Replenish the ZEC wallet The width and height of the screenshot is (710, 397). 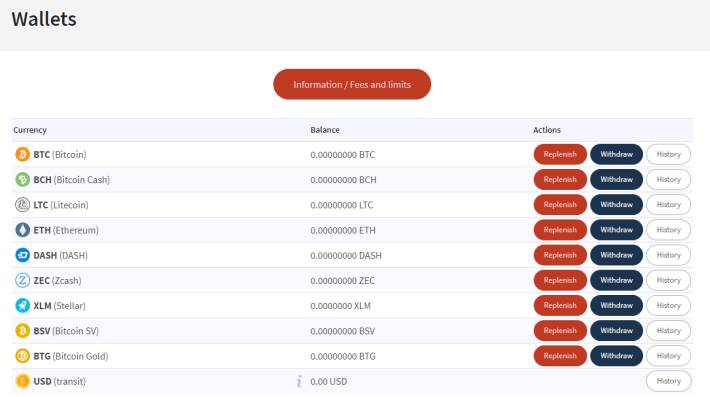click(x=560, y=280)
